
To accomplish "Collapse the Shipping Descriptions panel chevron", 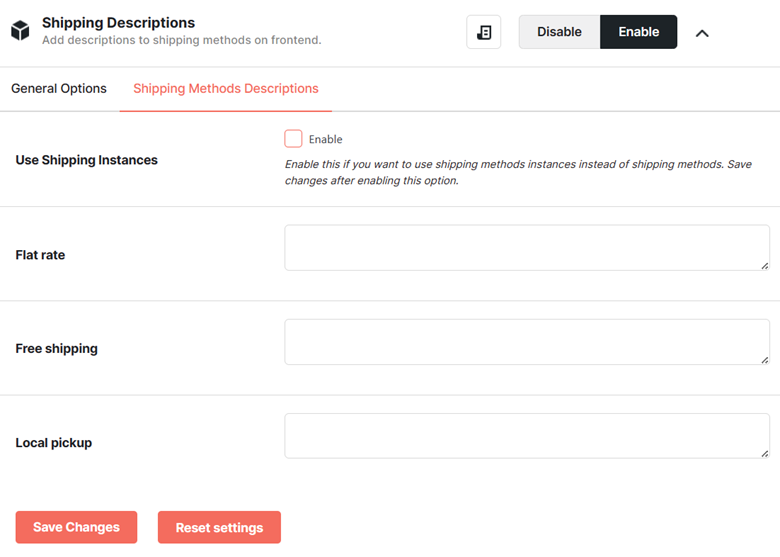I will click(x=702, y=33).
